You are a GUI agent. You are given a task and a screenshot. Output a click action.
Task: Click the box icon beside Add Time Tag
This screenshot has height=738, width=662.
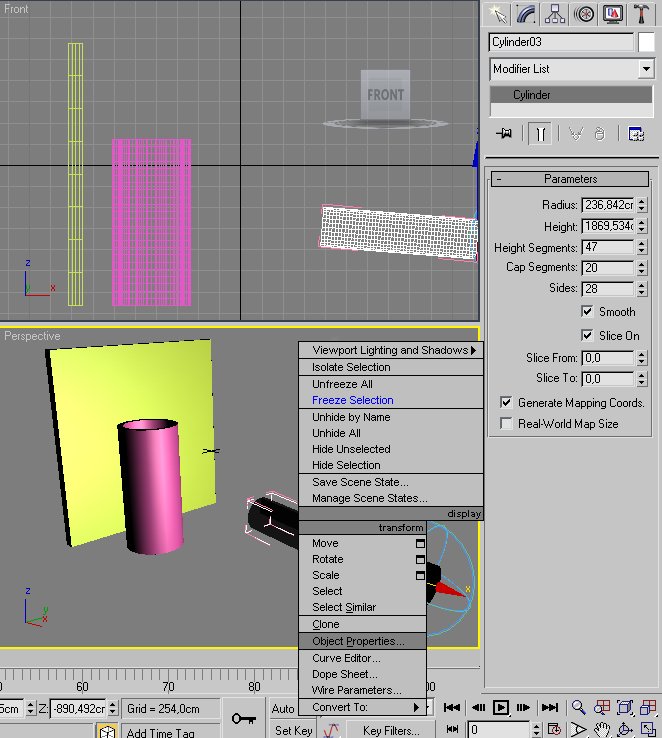[x=107, y=731]
